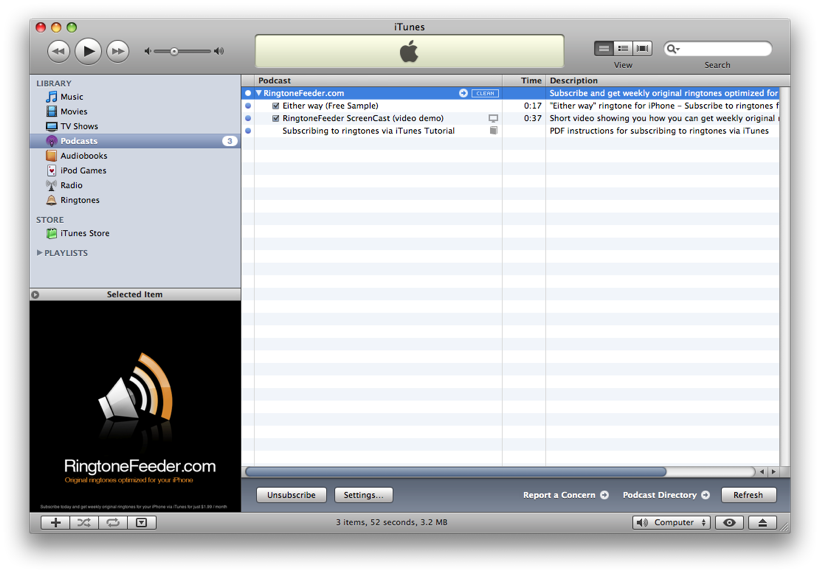Viewport: 820px width, 574px height.
Task: Click the Unsubscribe button
Action: 291,495
